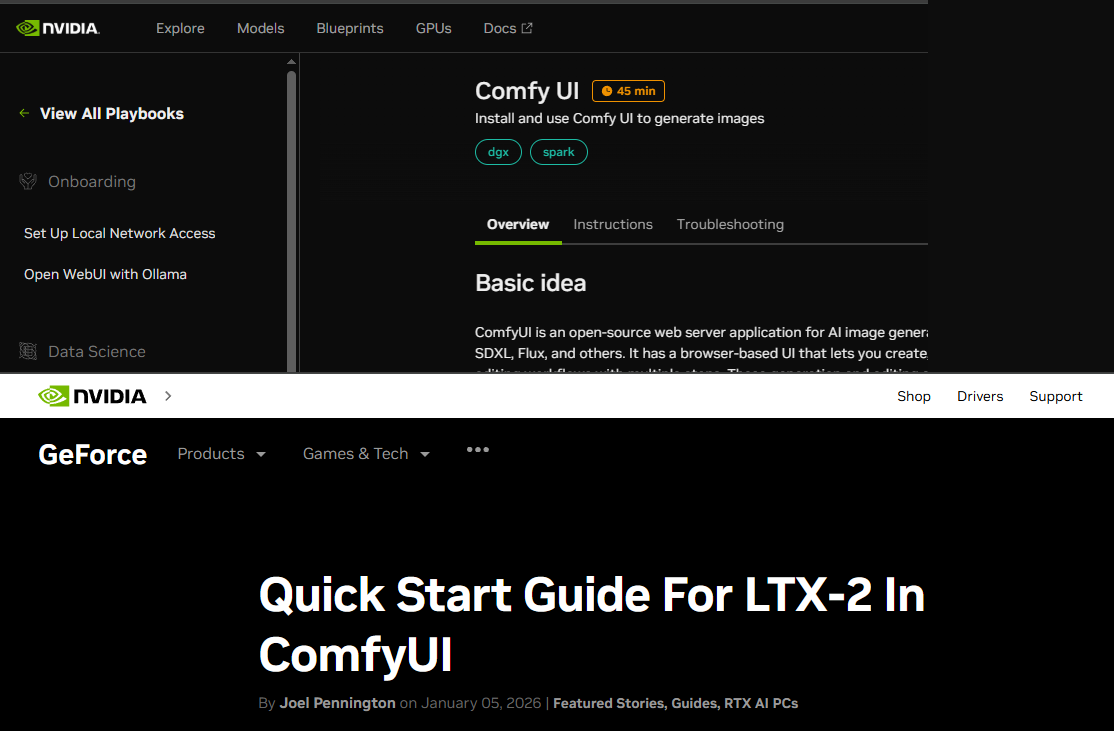
Task: Click the View All Playbooks link
Action: pyautogui.click(x=112, y=114)
